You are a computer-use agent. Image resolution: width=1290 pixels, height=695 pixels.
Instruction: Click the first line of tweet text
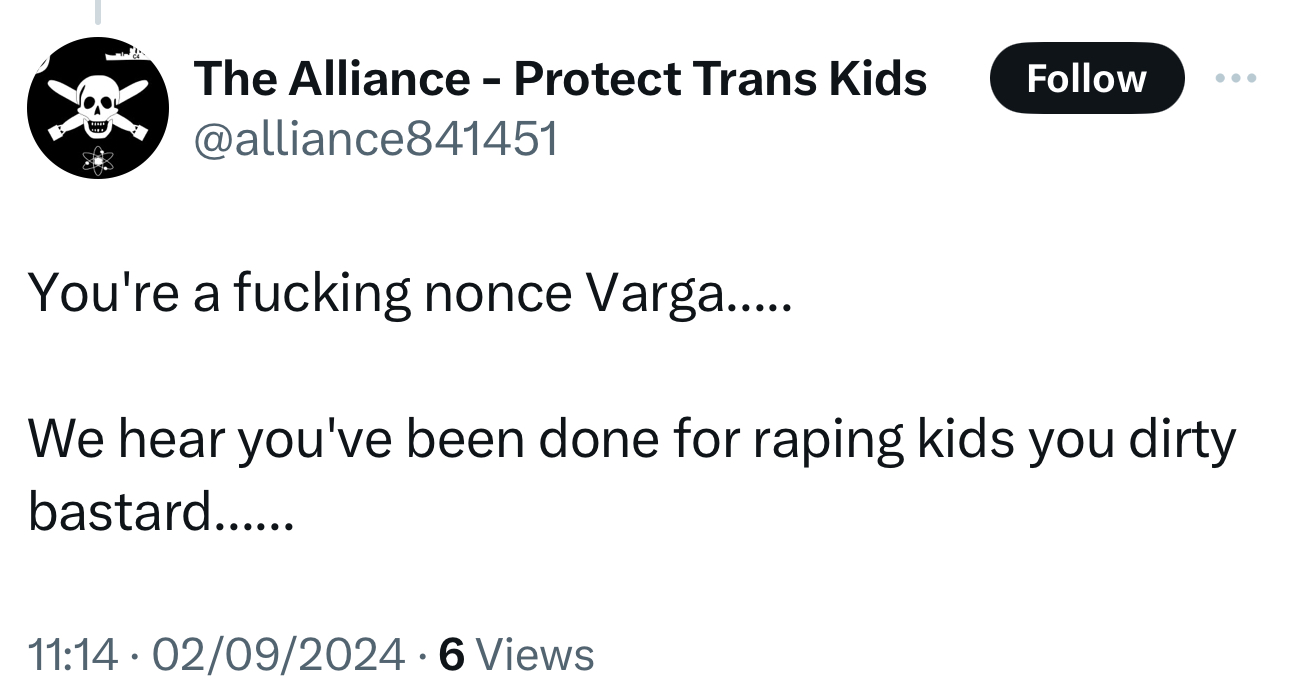(x=410, y=293)
